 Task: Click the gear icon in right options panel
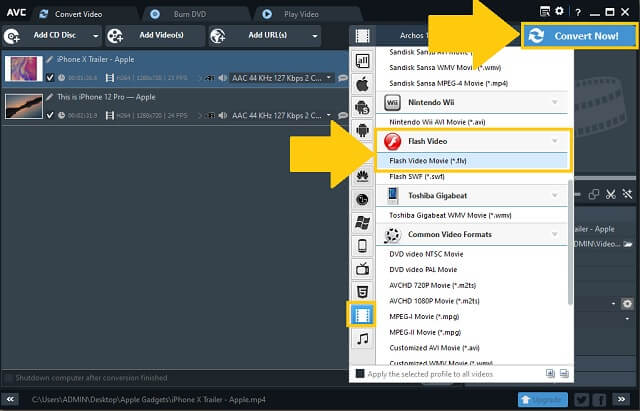point(627,304)
